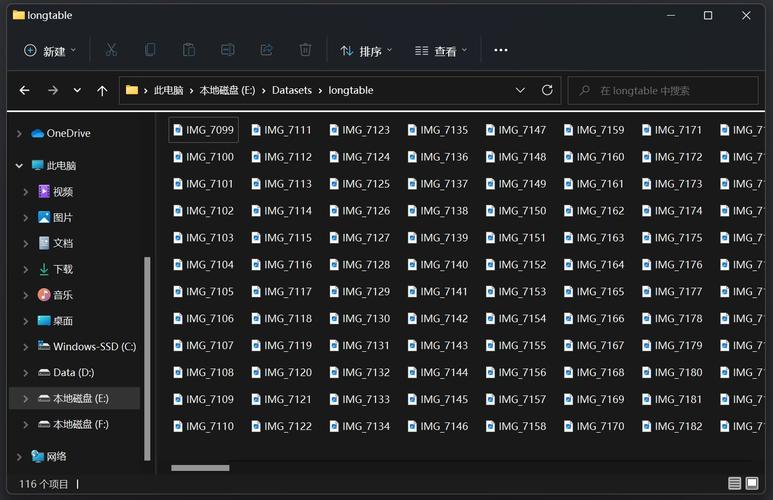This screenshot has height=500, width=773.
Task: Select file IMG_7123
Action: click(360, 130)
